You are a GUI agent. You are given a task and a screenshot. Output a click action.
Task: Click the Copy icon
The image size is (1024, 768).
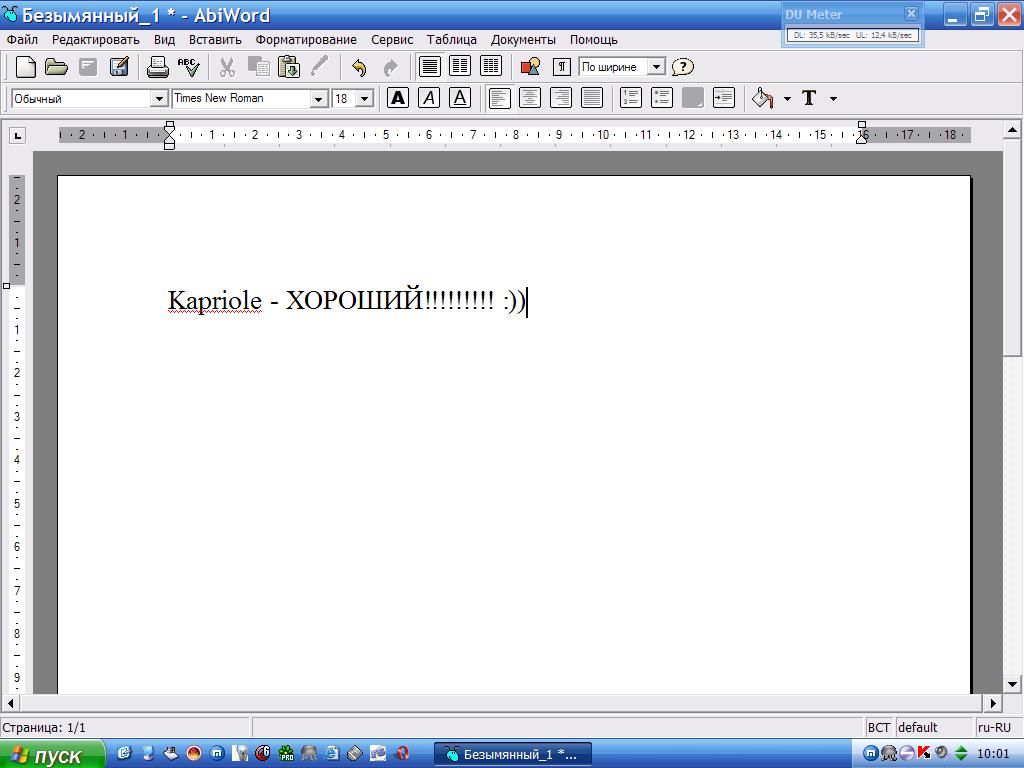click(259, 67)
